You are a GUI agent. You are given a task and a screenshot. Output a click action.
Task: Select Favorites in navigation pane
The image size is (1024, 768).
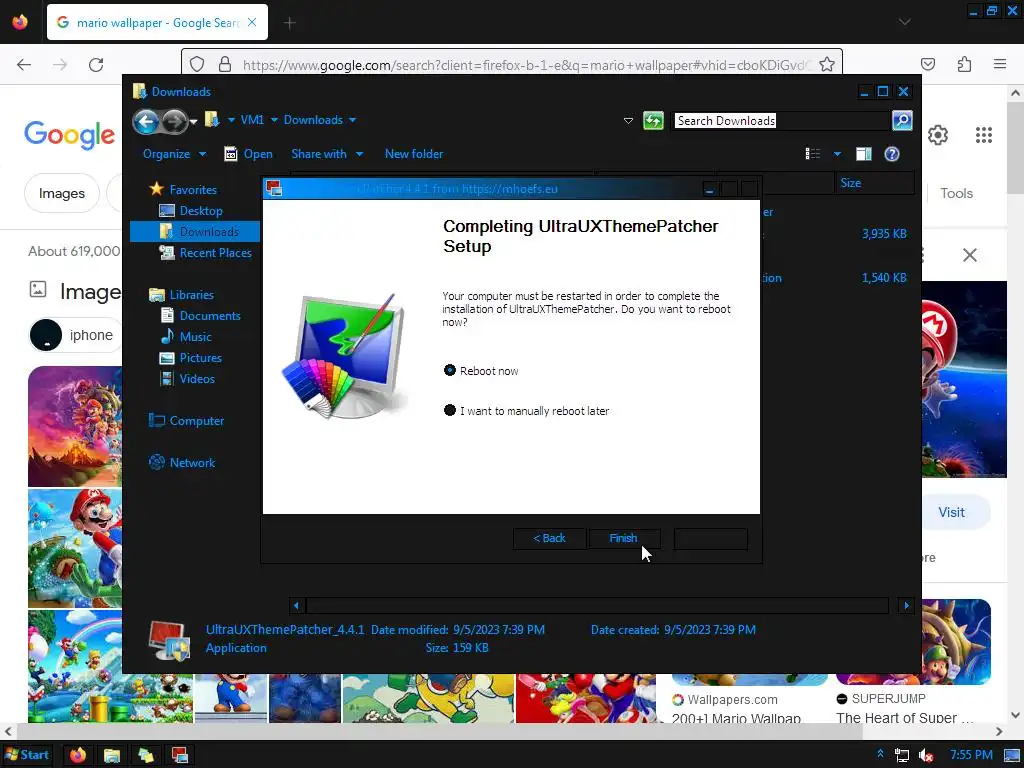(184, 189)
